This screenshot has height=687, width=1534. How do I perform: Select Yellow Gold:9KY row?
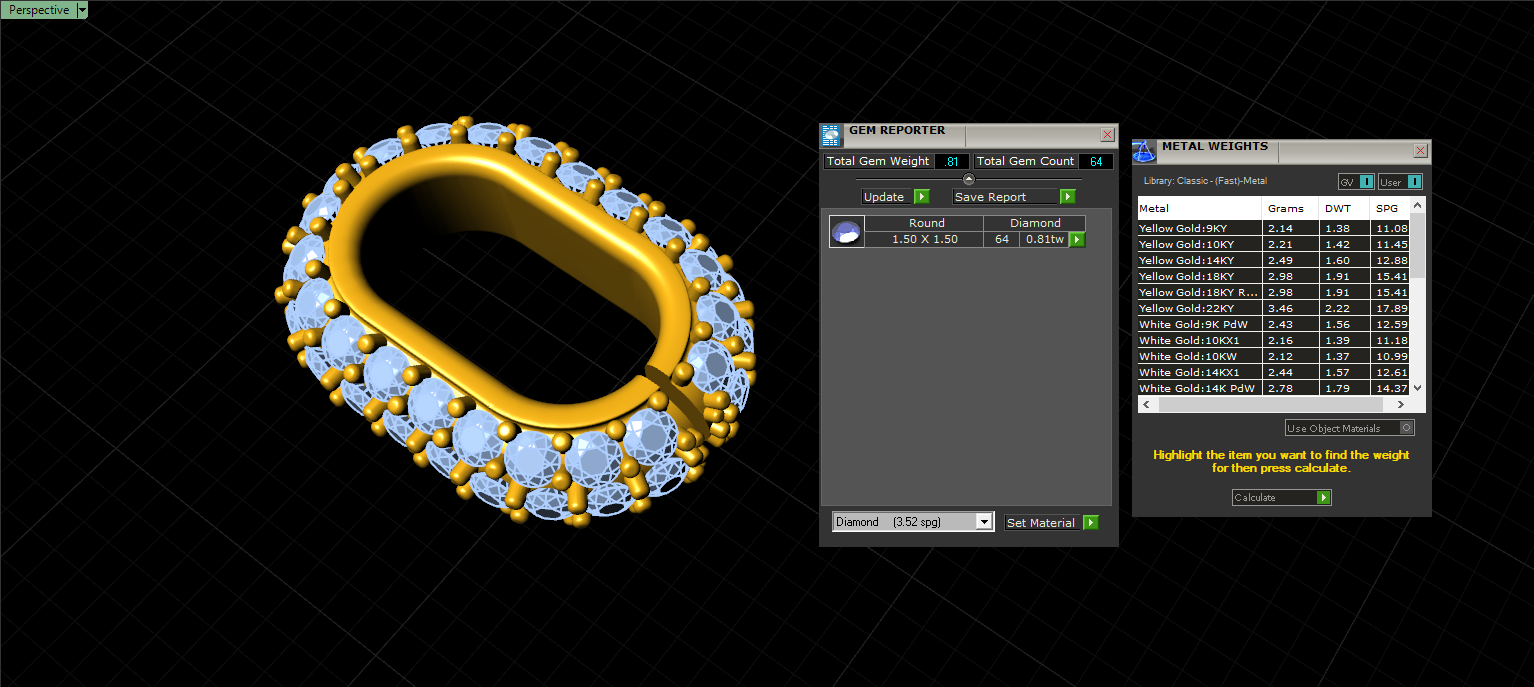(x=1274, y=228)
